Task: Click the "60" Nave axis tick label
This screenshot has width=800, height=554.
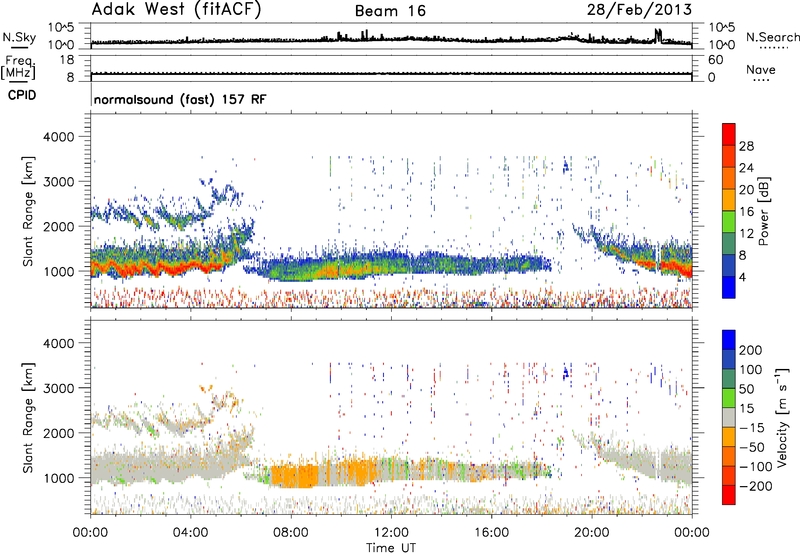Action: click(x=715, y=60)
